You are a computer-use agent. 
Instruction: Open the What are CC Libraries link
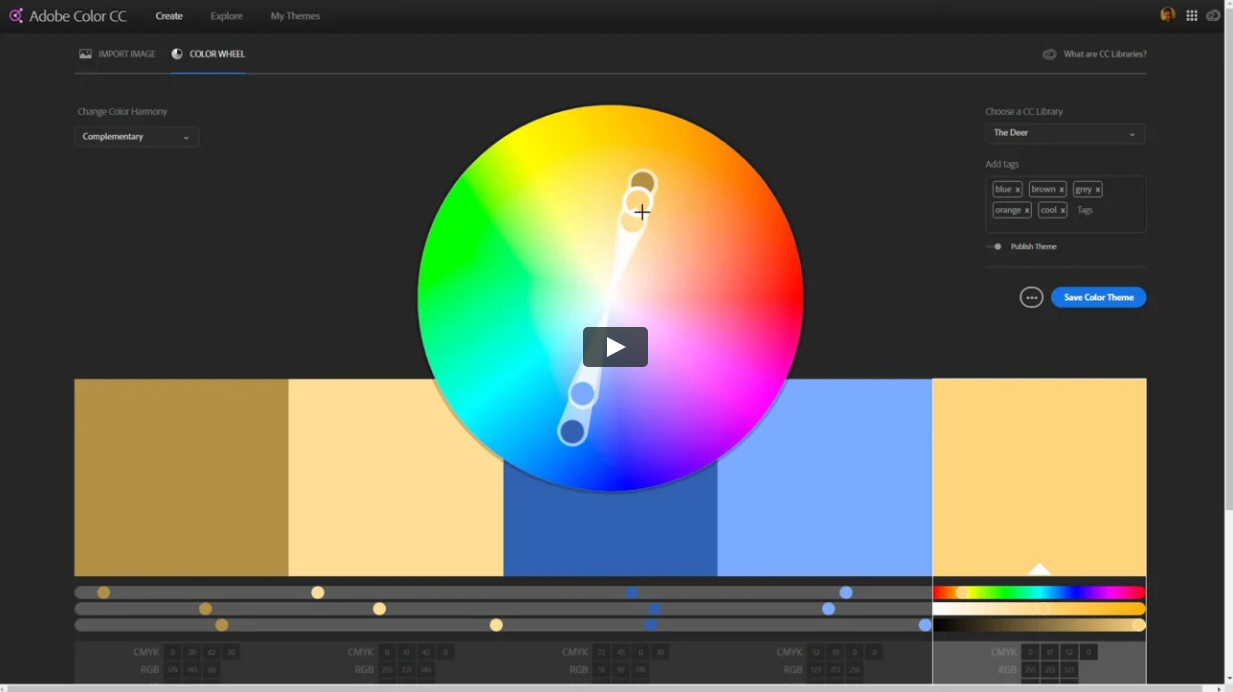(x=1104, y=54)
